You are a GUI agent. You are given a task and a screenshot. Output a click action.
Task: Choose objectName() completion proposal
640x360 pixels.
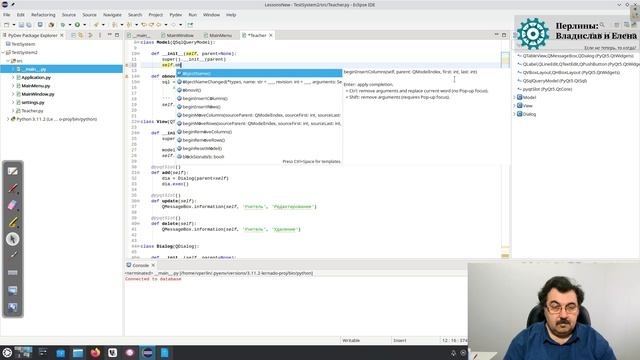pyautogui.click(x=259, y=73)
